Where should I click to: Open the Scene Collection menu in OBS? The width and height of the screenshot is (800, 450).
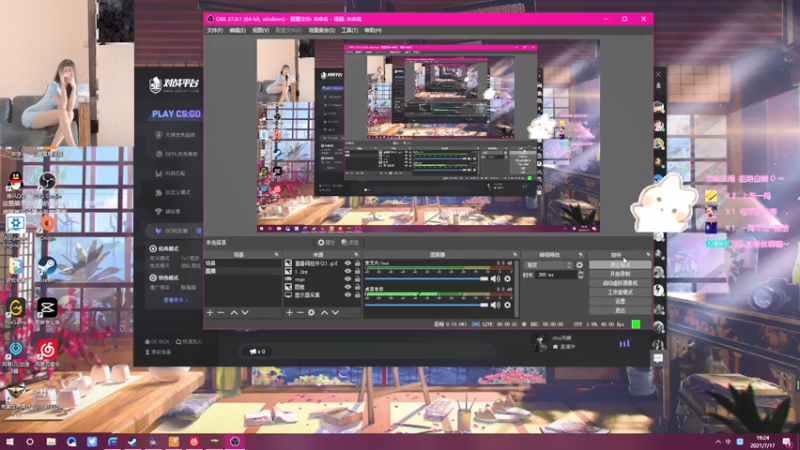click(321, 30)
